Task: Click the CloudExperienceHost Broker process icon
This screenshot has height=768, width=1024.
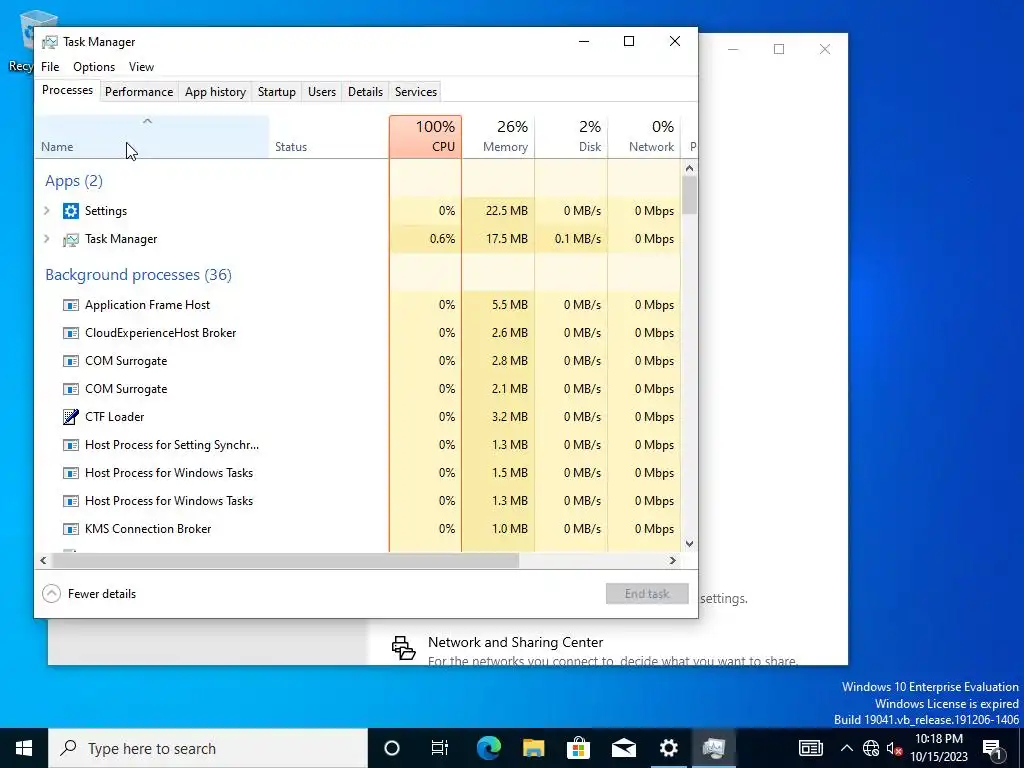Action: tap(71, 333)
